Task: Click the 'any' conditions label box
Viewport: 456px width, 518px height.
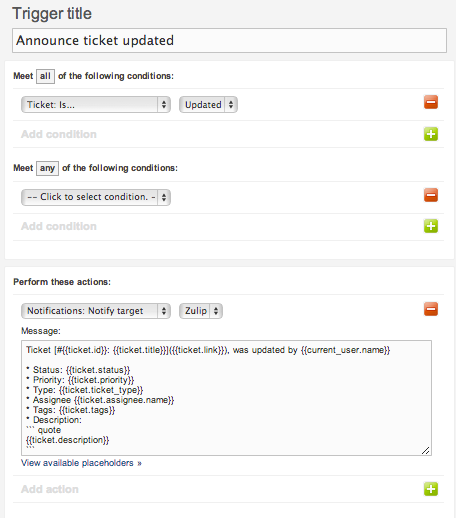Action: [x=47, y=168]
